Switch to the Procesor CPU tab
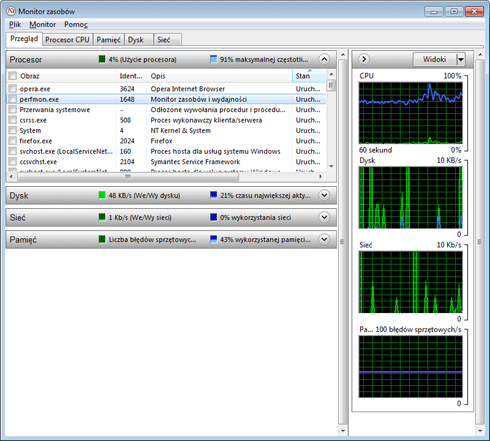490x441 pixels. [67, 40]
